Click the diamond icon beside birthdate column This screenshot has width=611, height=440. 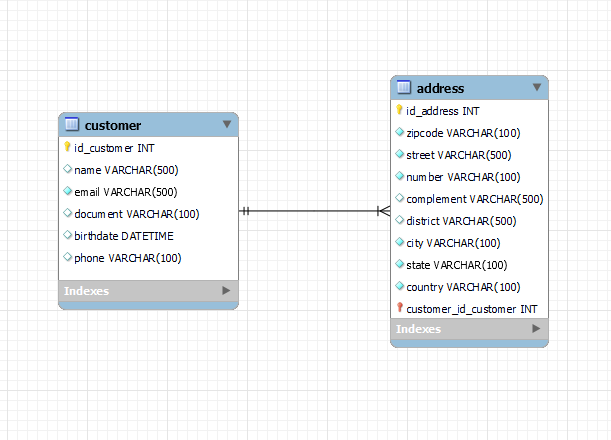click(67, 235)
